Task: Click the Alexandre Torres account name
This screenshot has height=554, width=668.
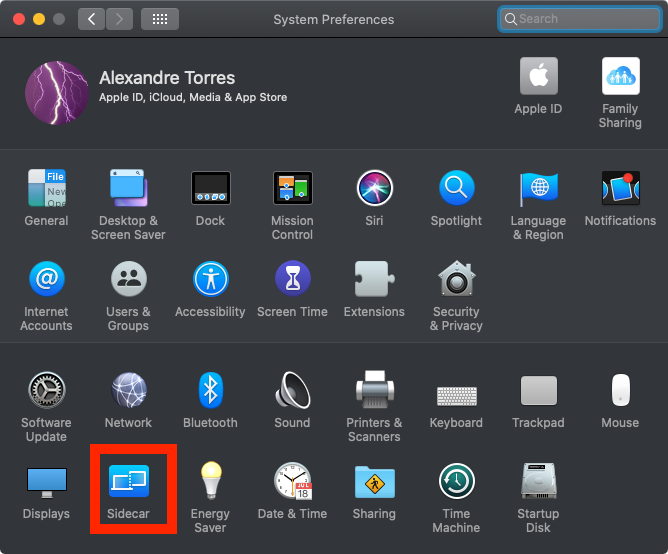Action: (x=167, y=78)
